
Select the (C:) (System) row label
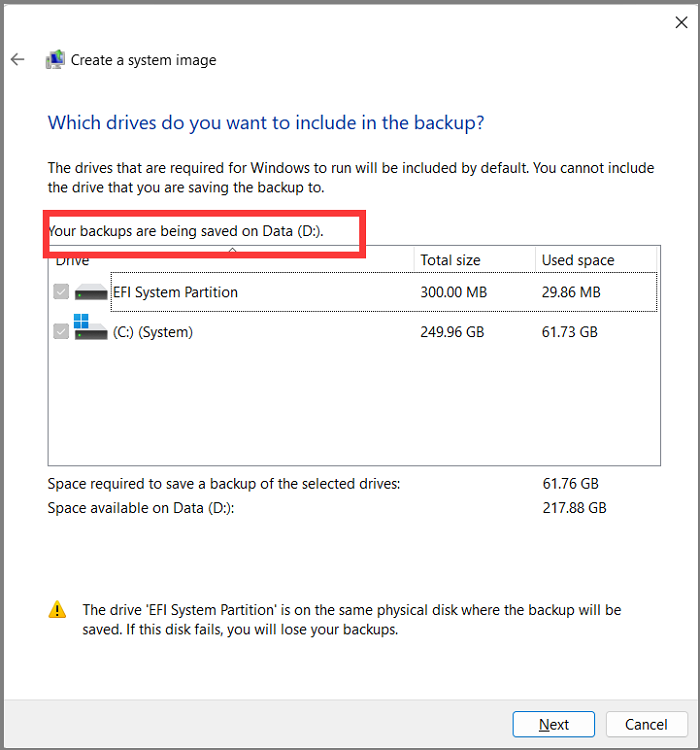point(153,332)
